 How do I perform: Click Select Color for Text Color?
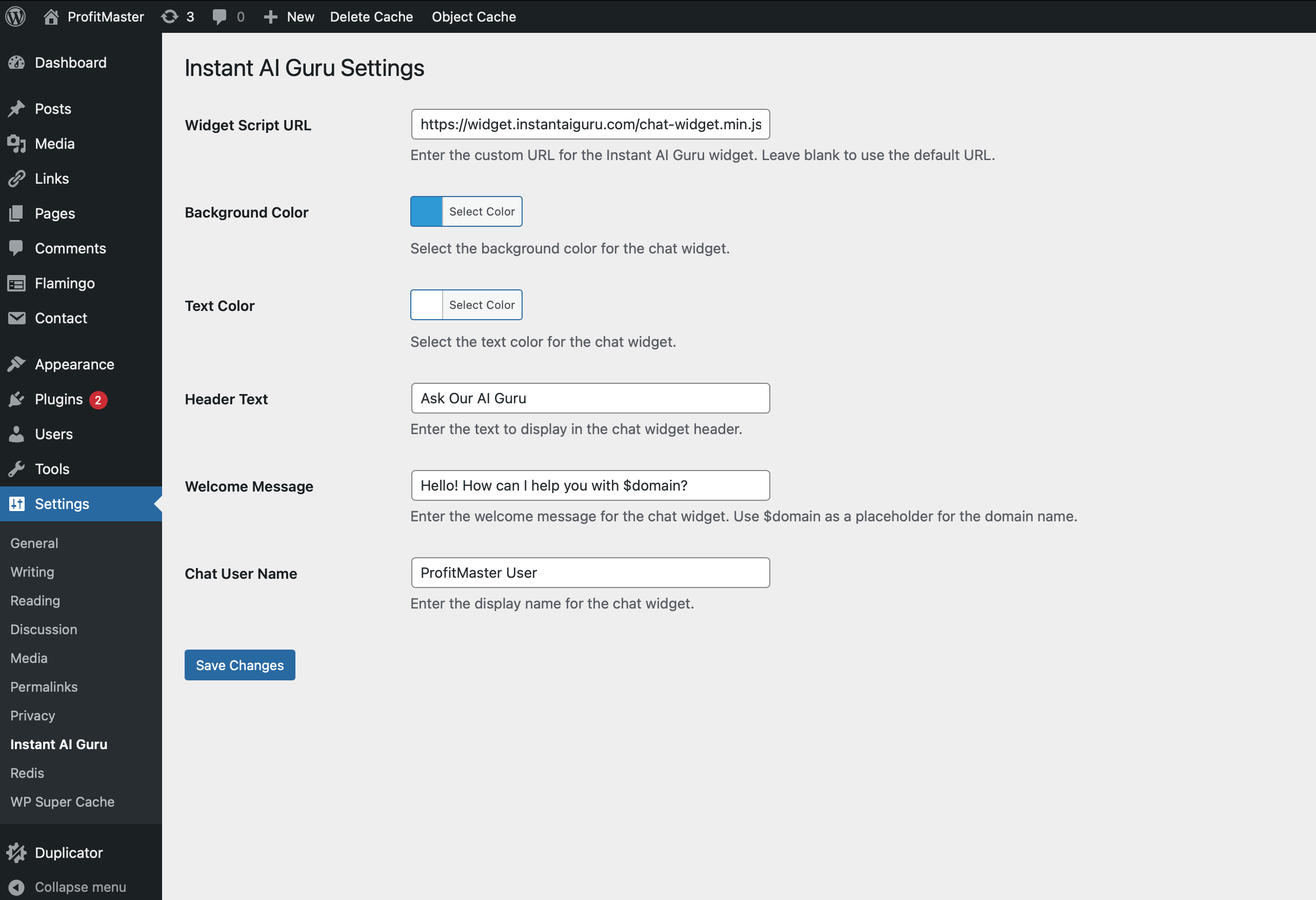pos(482,305)
